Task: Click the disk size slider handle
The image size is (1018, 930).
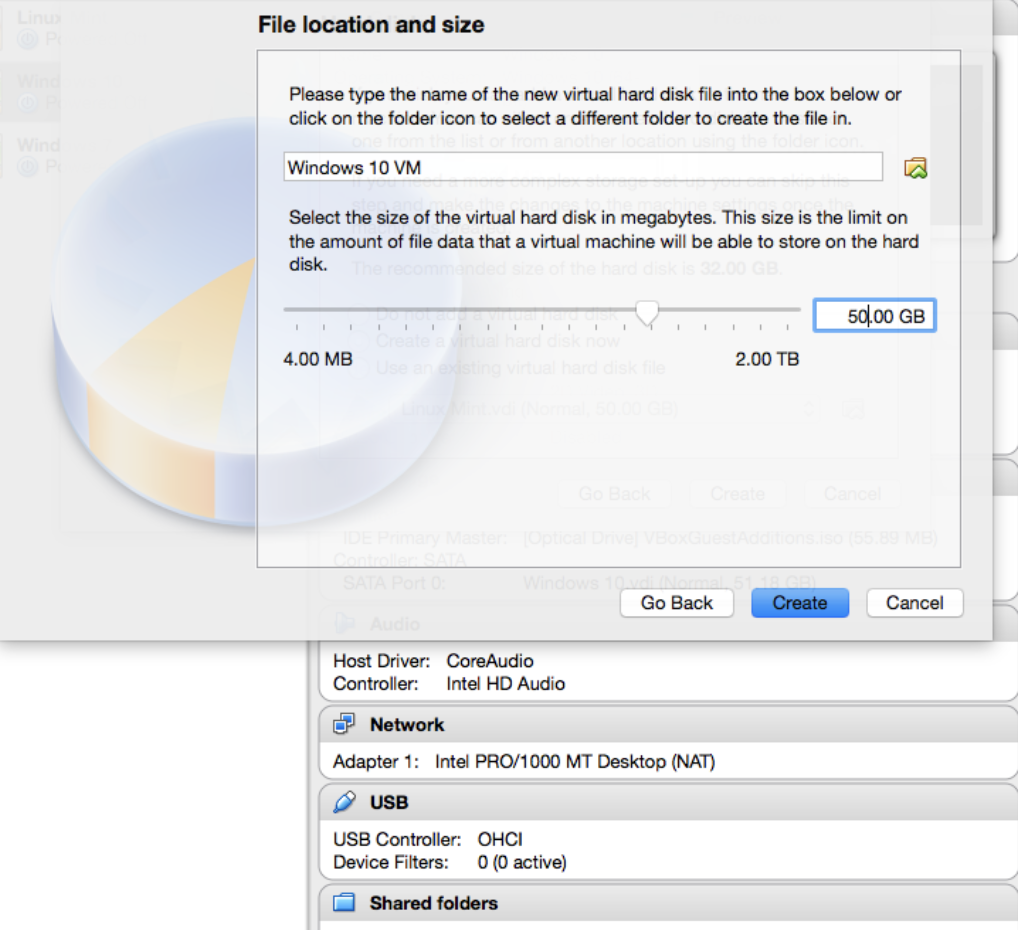Action: click(647, 313)
